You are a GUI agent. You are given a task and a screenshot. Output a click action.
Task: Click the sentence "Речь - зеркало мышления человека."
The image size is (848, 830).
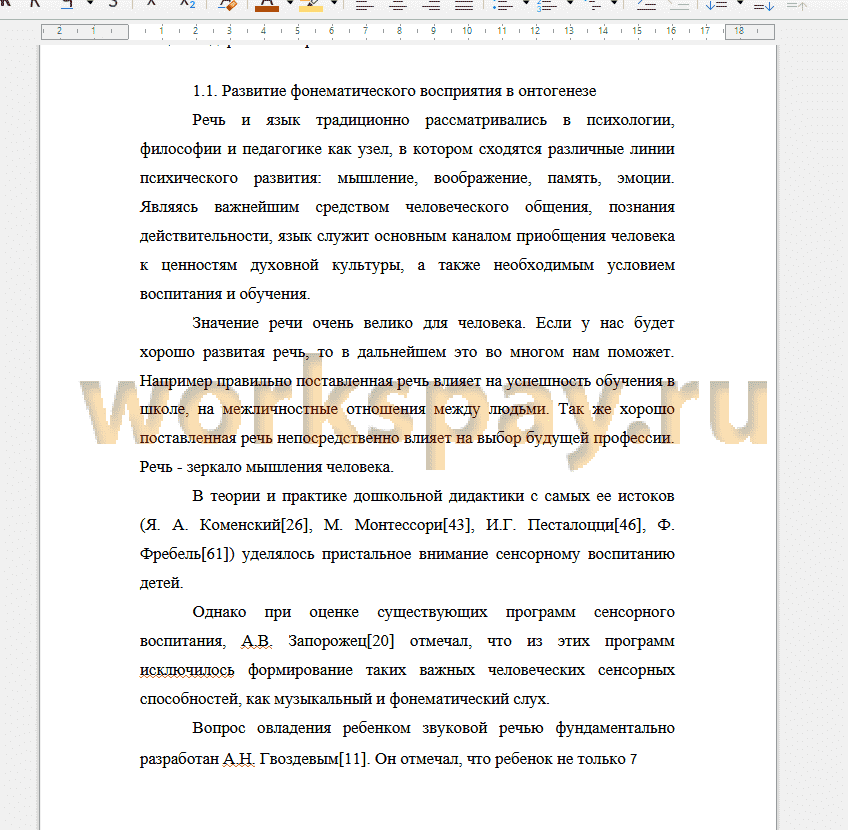[267, 467]
